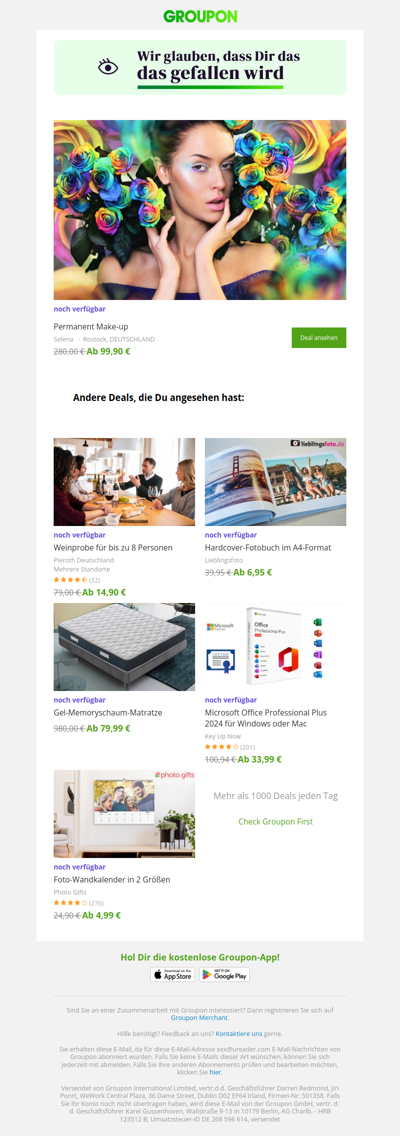Click the Deal ansehen button
400x1136 pixels.
[x=319, y=338]
